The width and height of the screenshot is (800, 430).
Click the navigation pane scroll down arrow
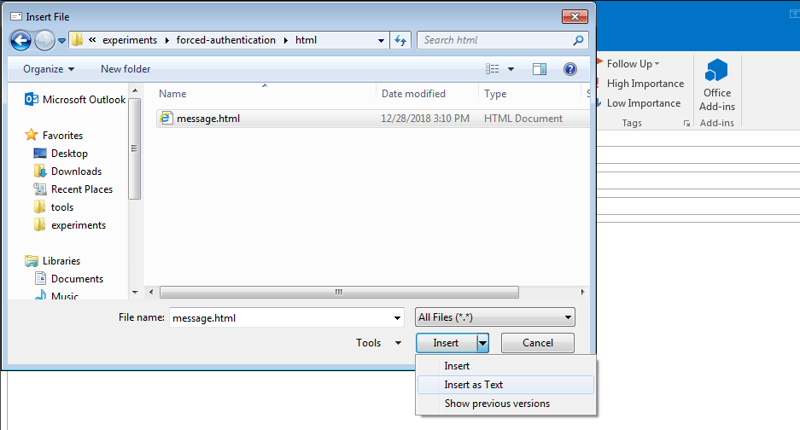point(135,292)
